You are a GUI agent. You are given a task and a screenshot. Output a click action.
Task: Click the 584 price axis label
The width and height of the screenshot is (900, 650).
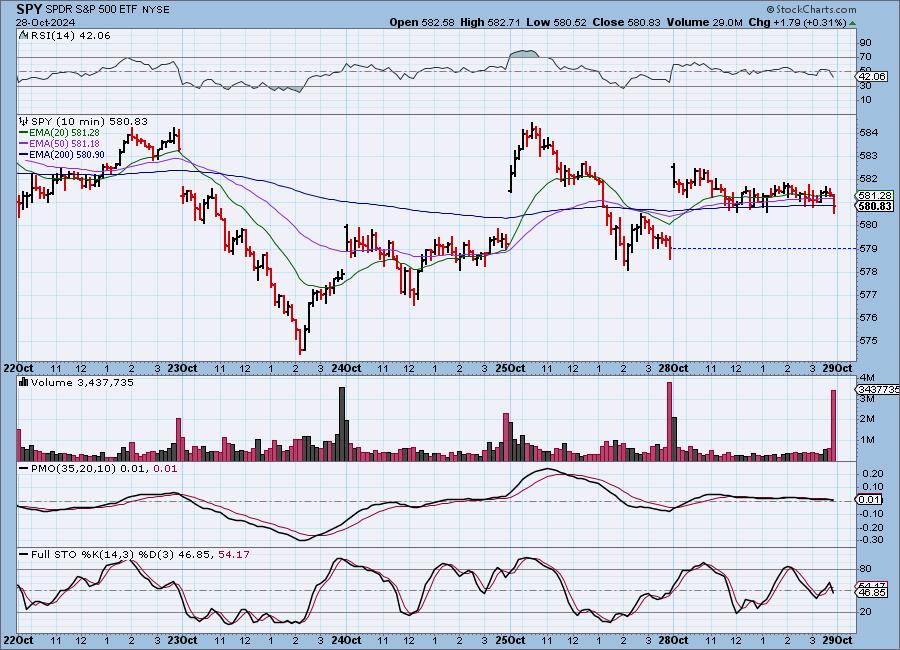coord(868,133)
